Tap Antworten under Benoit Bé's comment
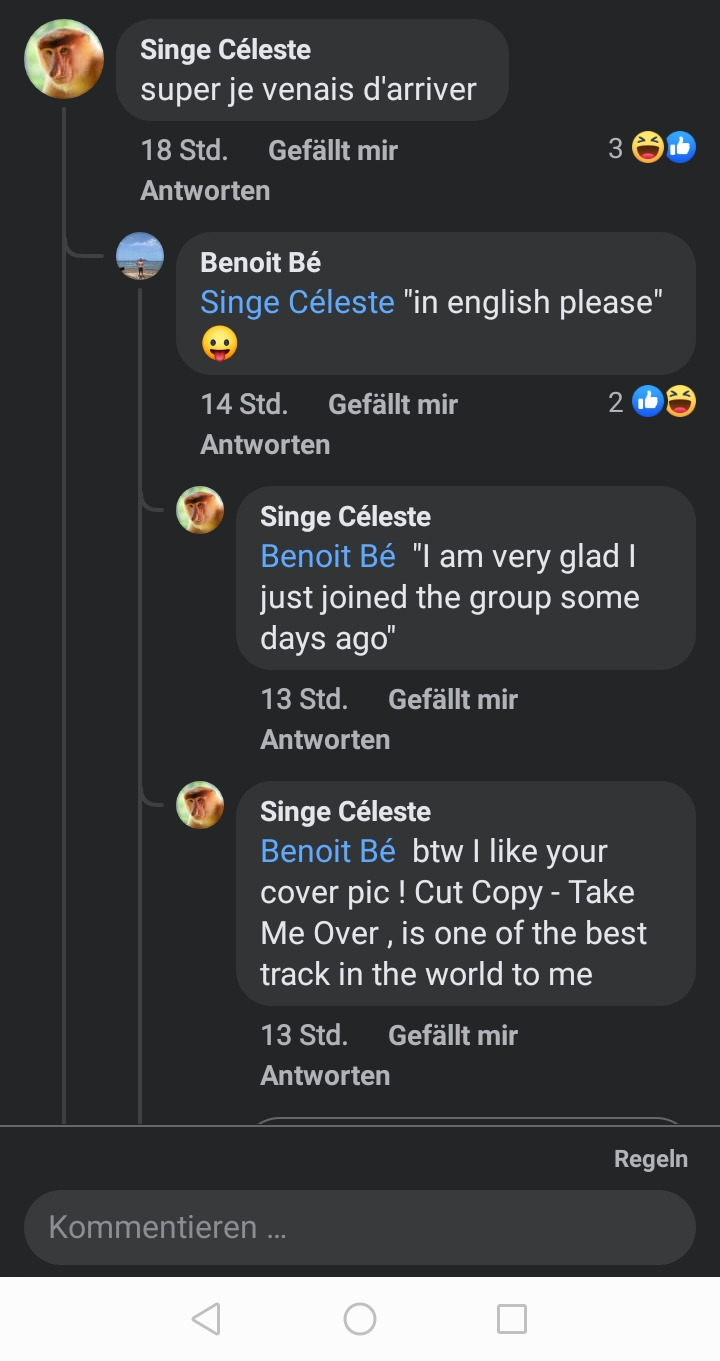The width and height of the screenshot is (720, 1361). click(x=265, y=444)
